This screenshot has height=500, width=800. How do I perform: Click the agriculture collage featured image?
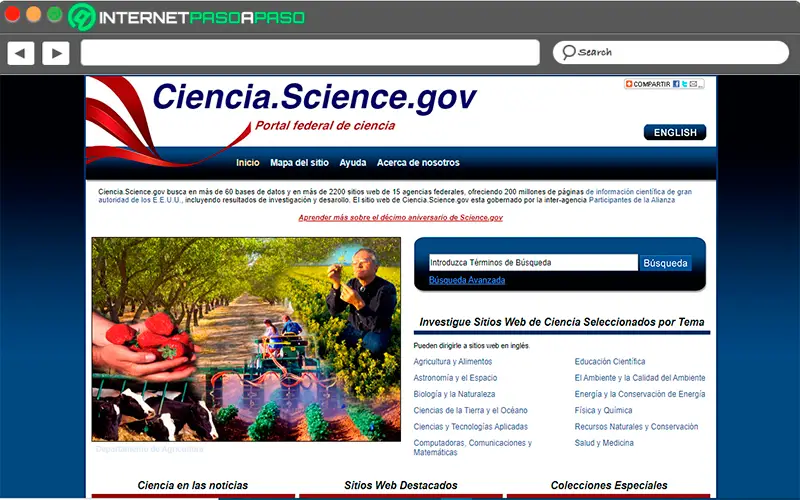(x=246, y=339)
